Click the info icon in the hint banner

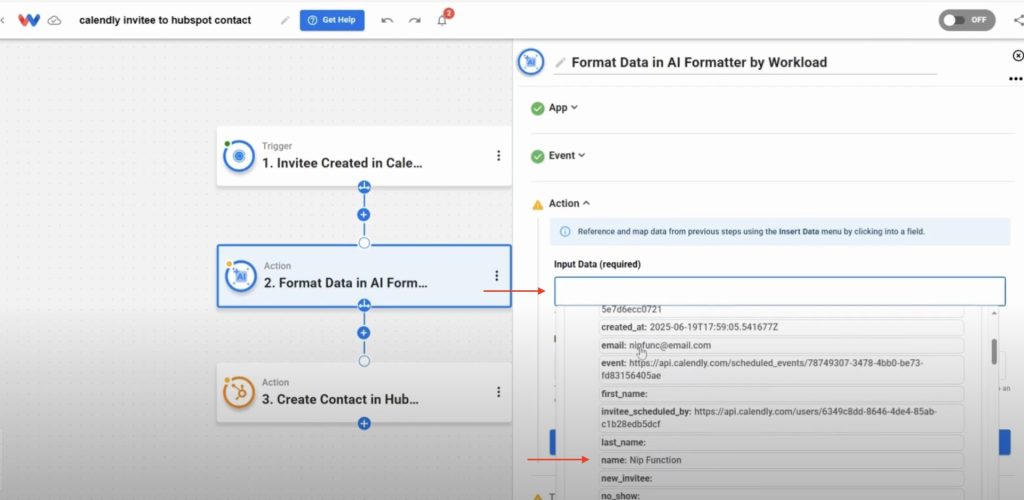(x=565, y=231)
